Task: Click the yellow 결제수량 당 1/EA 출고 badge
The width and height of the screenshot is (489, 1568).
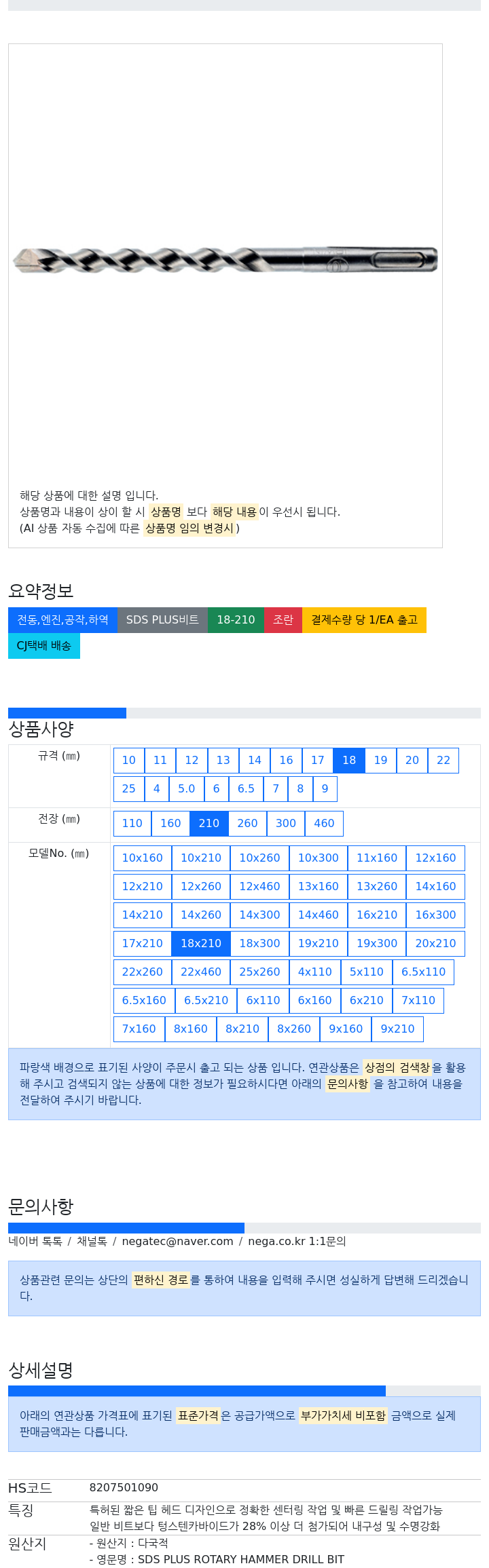Action: [x=364, y=620]
